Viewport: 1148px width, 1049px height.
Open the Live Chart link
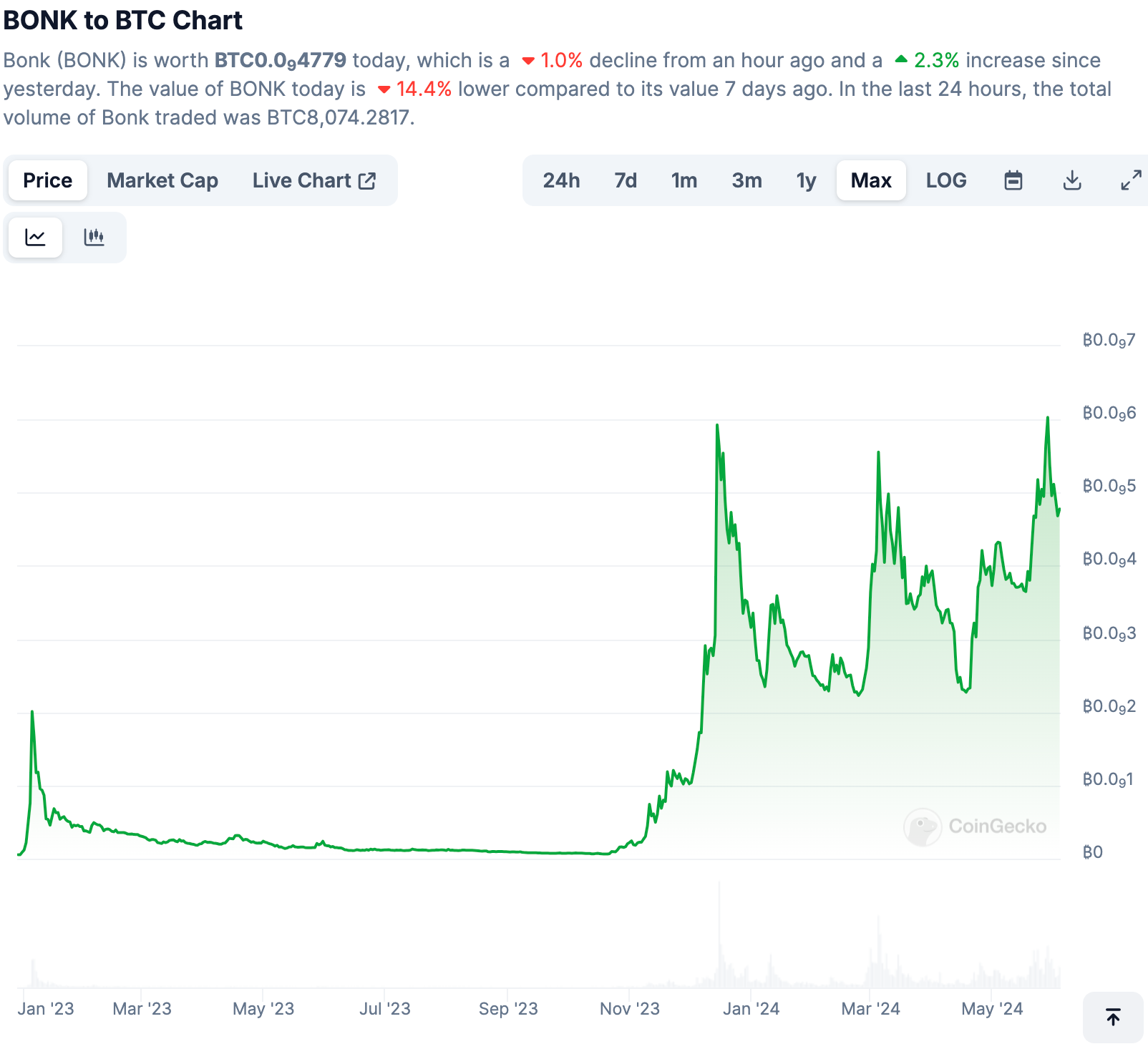[313, 180]
